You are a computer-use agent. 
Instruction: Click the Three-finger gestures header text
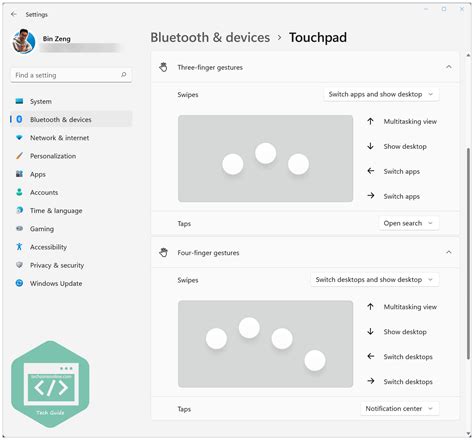(x=210, y=67)
